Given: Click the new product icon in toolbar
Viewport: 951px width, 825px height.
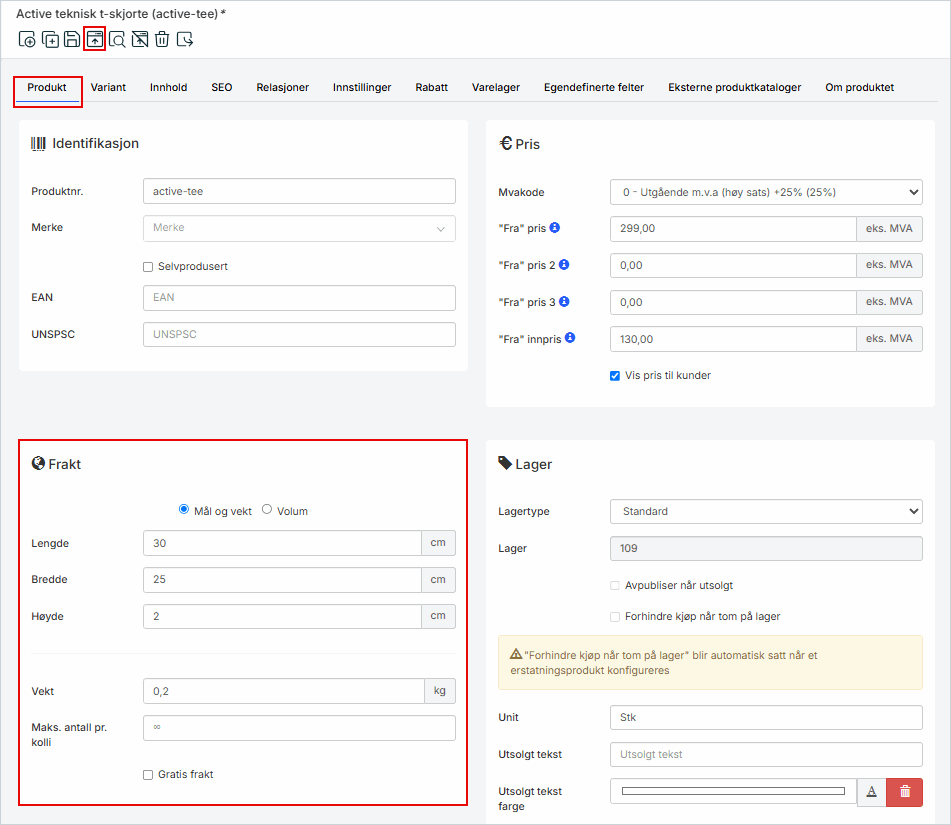Looking at the screenshot, I should pyautogui.click(x=27, y=40).
